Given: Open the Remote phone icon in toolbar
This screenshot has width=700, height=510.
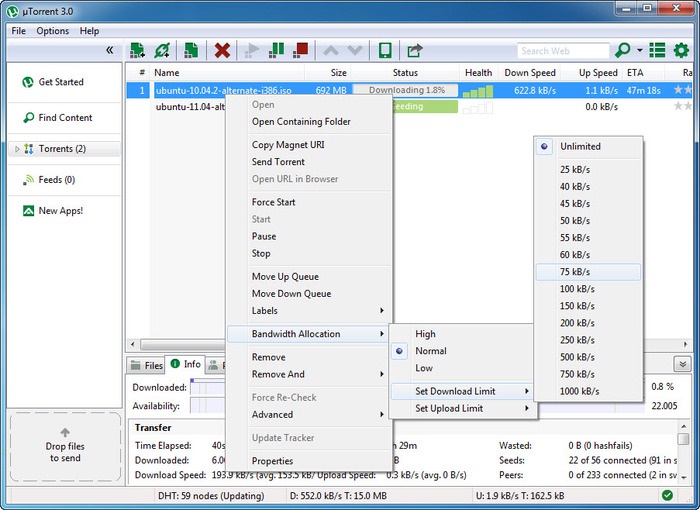Looking at the screenshot, I should (x=383, y=50).
